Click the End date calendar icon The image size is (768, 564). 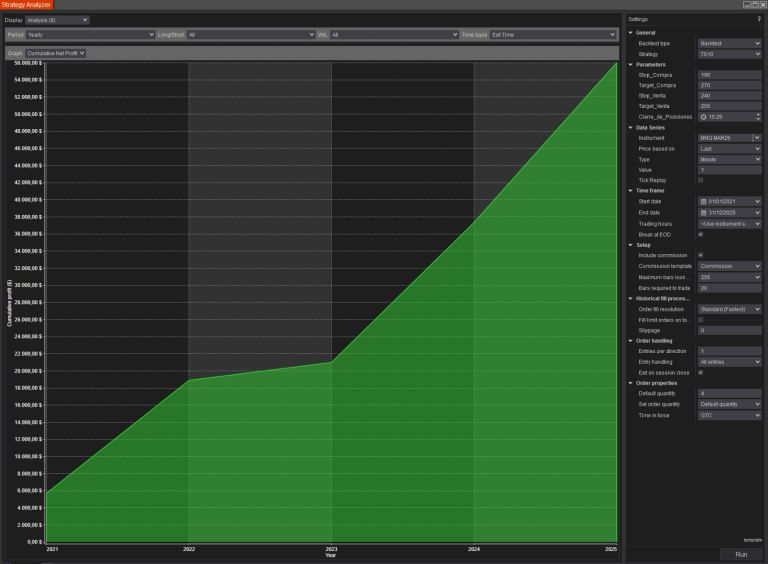click(x=703, y=213)
